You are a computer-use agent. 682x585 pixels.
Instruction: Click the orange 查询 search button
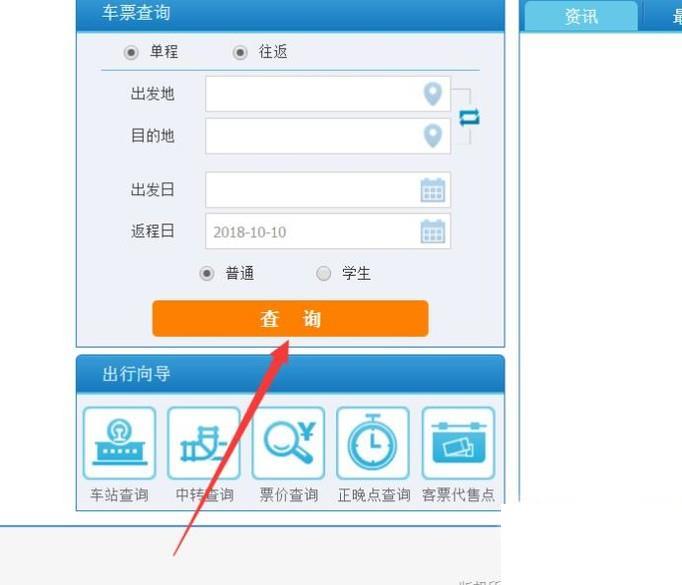(290, 318)
